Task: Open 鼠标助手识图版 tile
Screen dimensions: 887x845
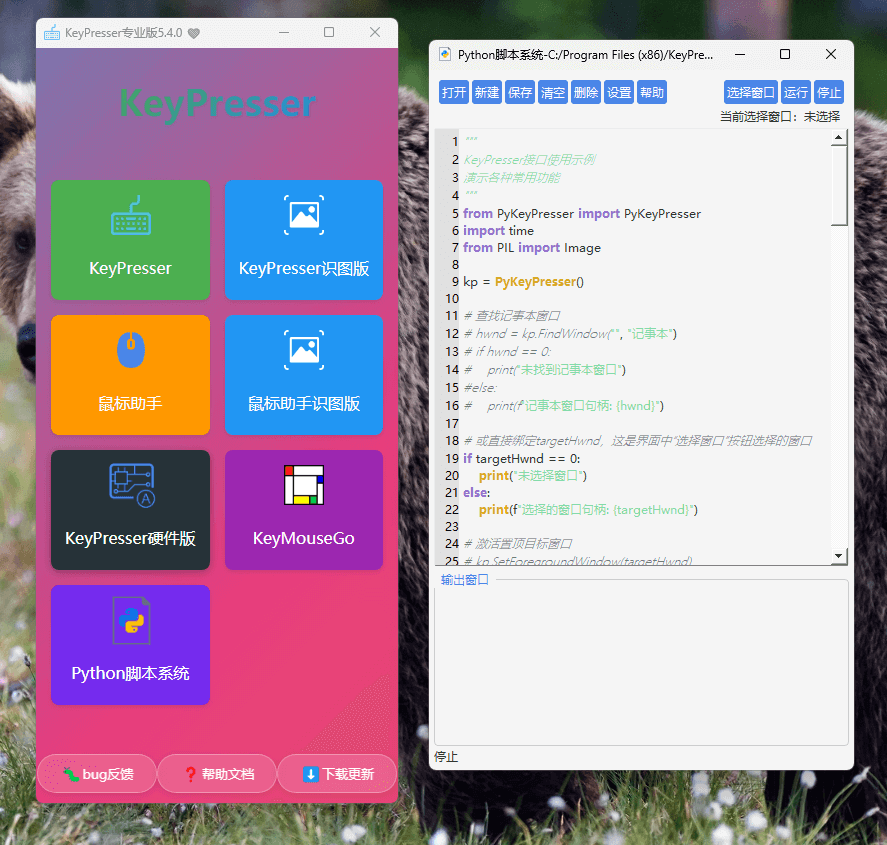Action: [304, 375]
